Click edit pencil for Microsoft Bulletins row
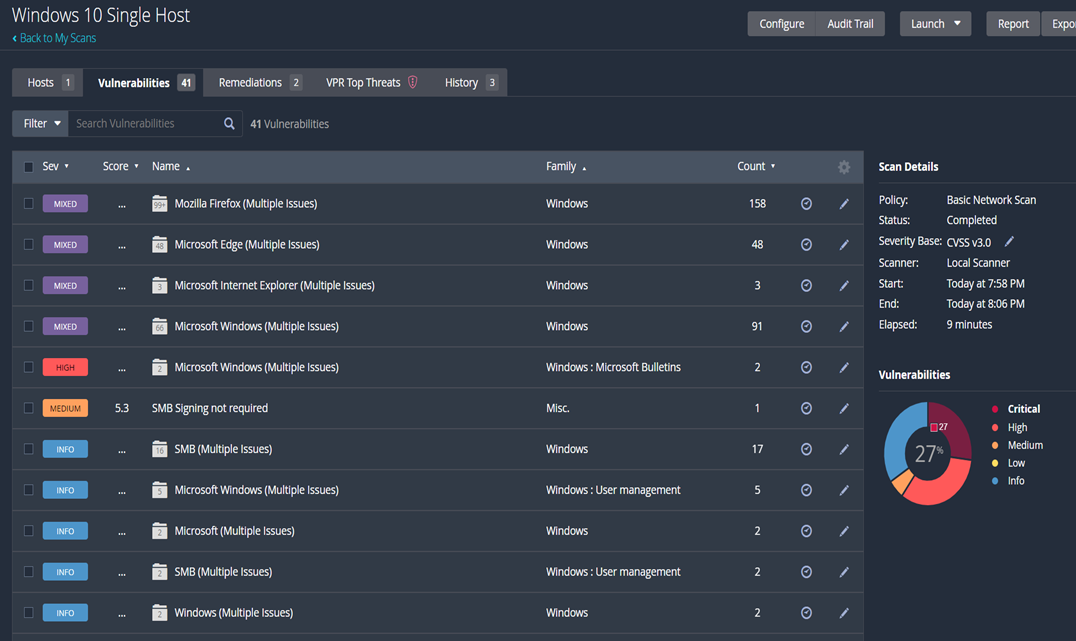Screen dimensions: 1076x641 844,367
